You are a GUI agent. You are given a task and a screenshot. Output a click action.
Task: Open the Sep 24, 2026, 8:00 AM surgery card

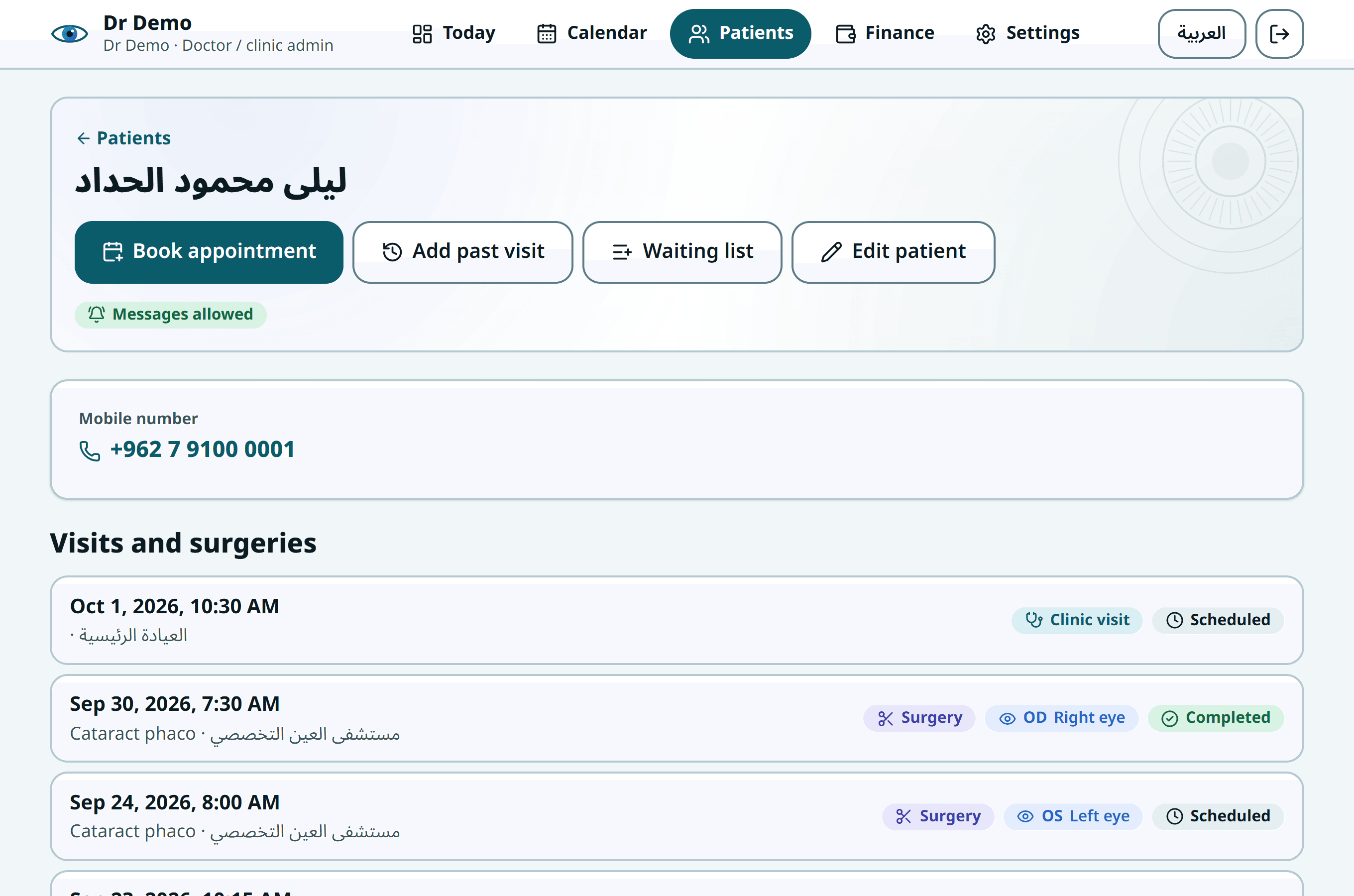(x=677, y=816)
